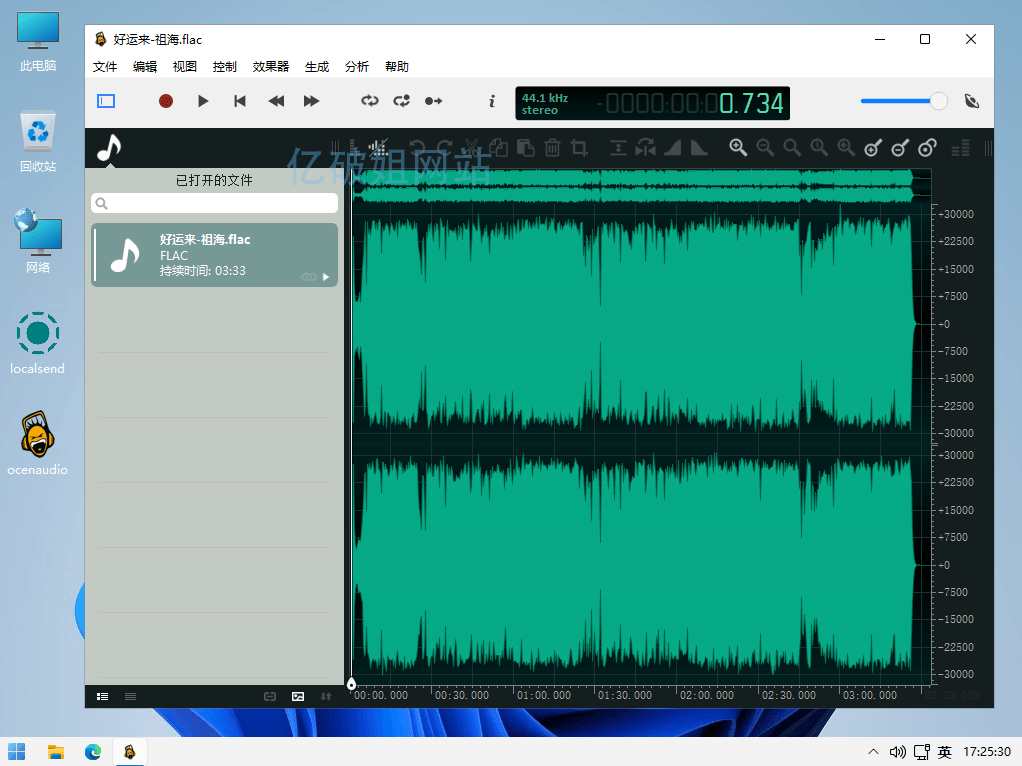Click the trash delete icon
This screenshot has width=1022, height=766.
click(552, 149)
